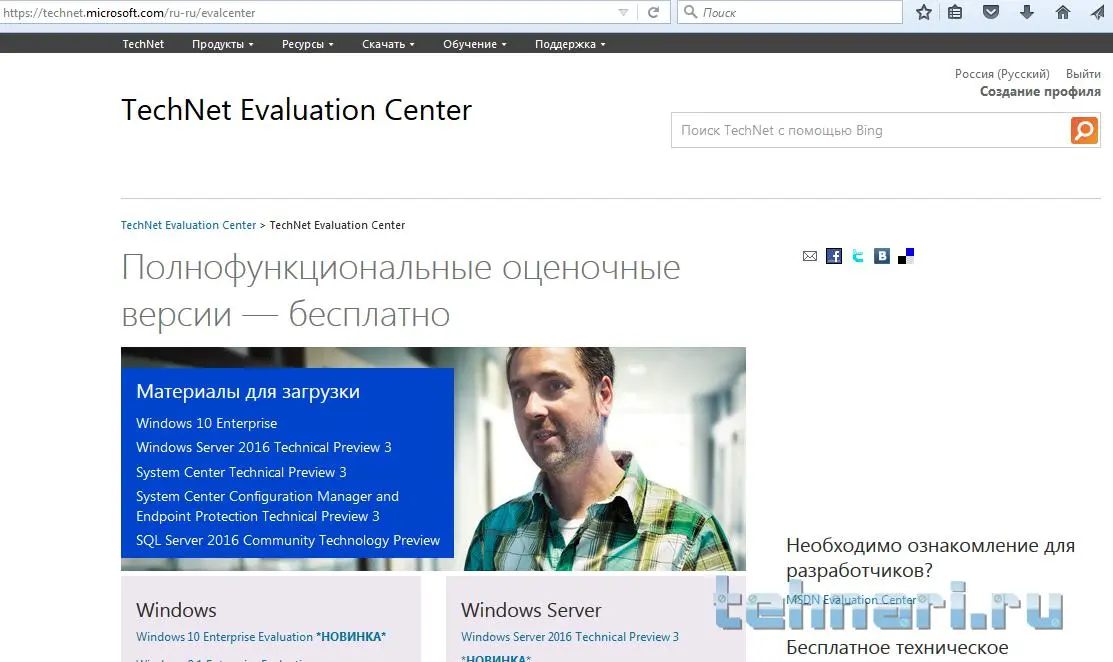This screenshot has width=1113, height=662.
Task: Share page via email envelope icon
Action: coord(810,256)
